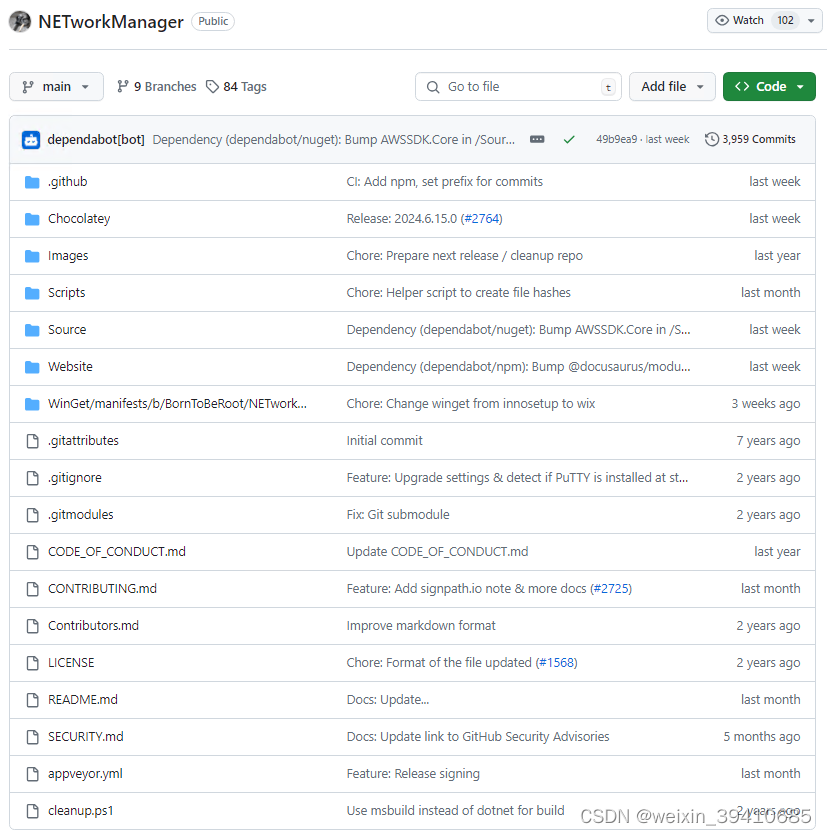The image size is (827, 835).
Task: Click the README.md file icon
Action: [32, 699]
